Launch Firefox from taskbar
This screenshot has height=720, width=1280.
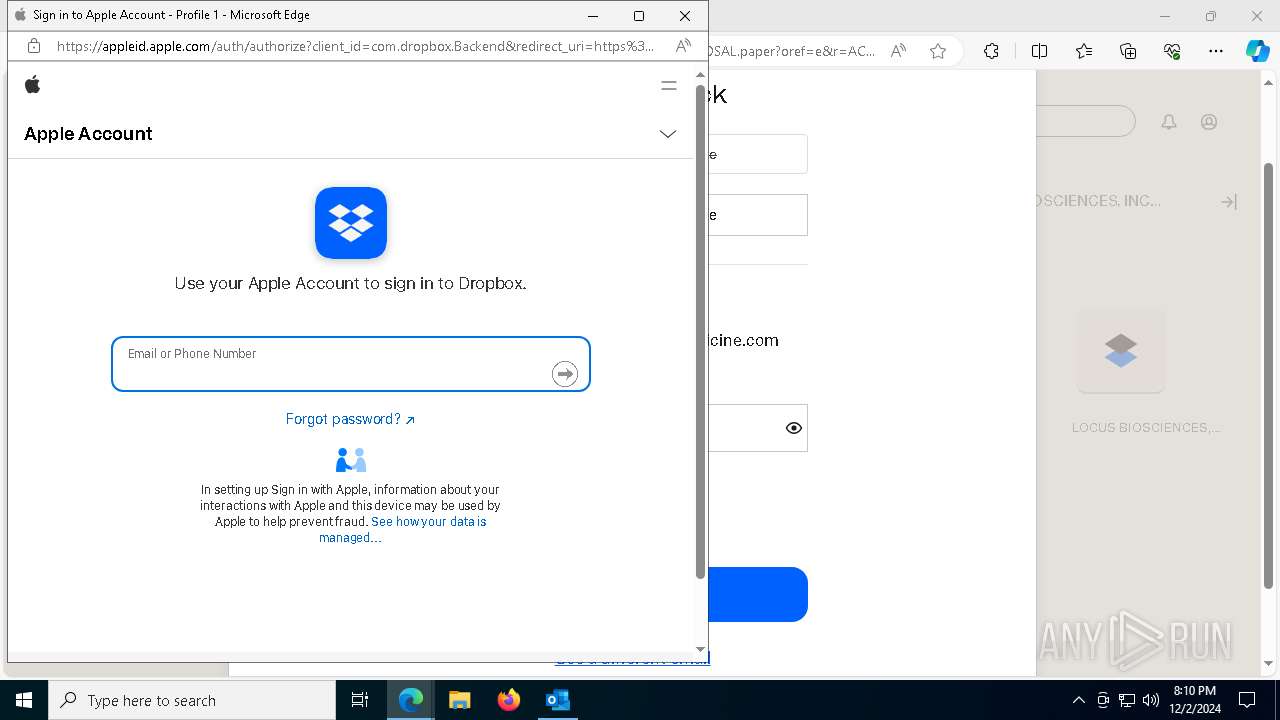[508, 700]
